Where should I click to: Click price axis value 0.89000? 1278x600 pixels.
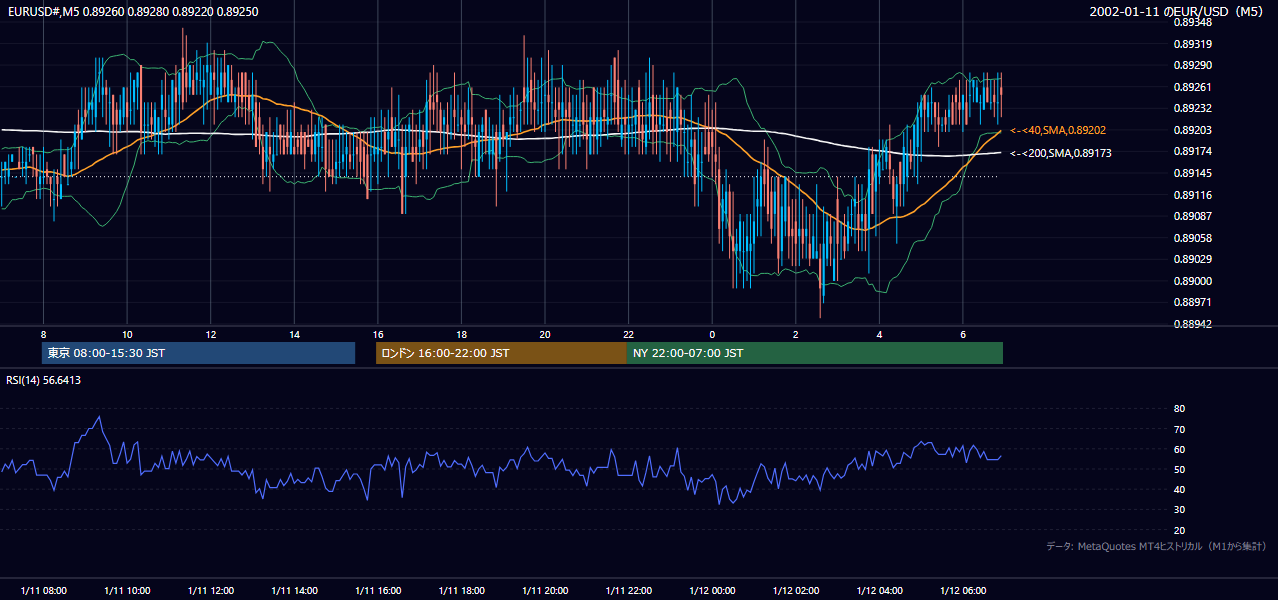click(x=1193, y=281)
